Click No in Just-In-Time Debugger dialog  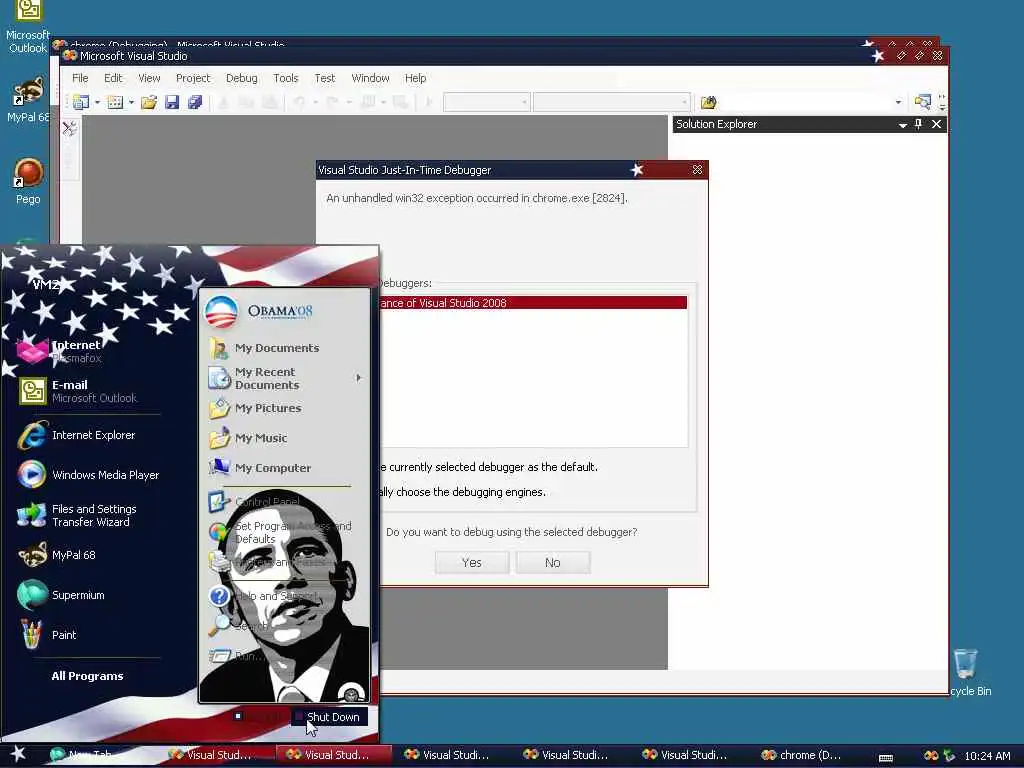(x=552, y=563)
